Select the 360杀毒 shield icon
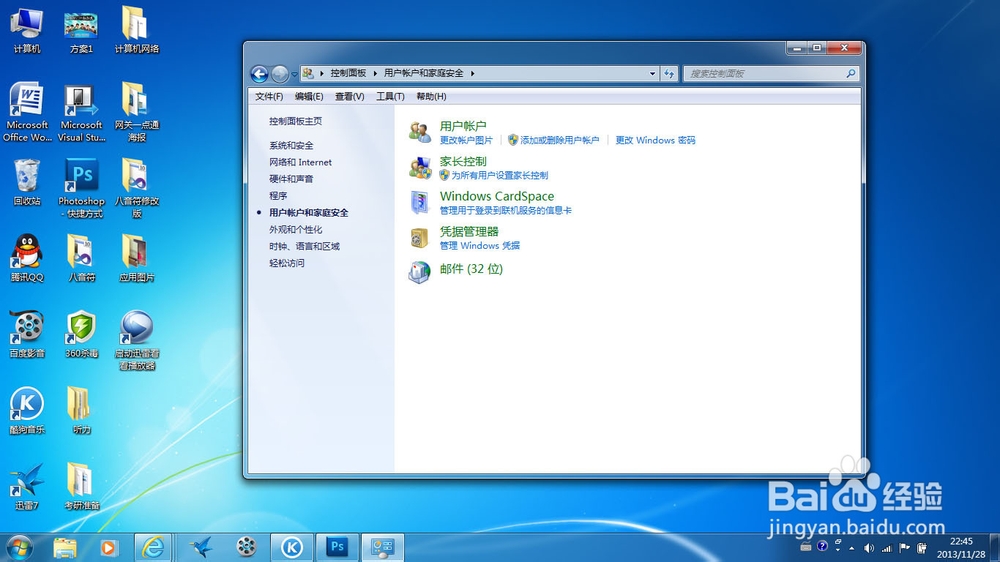The height and width of the screenshot is (562, 1000). tap(82, 327)
